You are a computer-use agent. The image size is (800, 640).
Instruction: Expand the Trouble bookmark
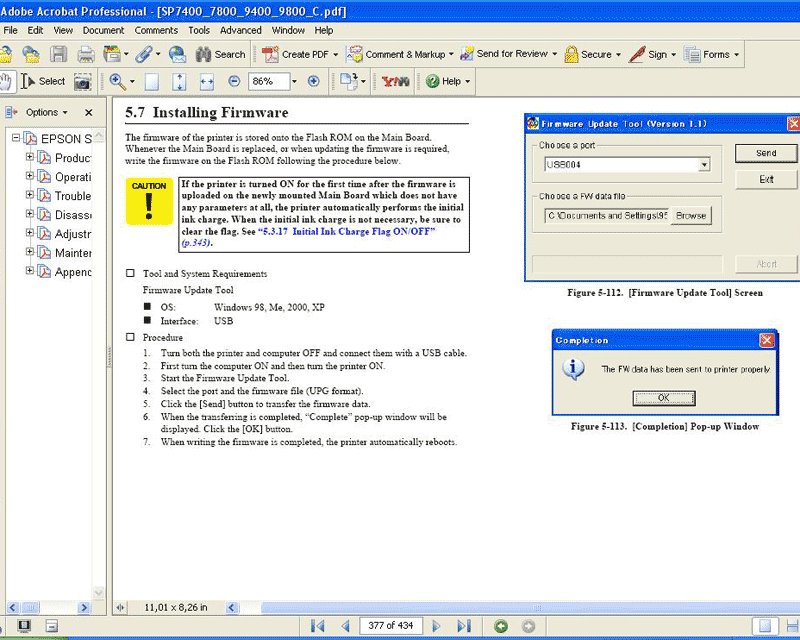pos(30,195)
